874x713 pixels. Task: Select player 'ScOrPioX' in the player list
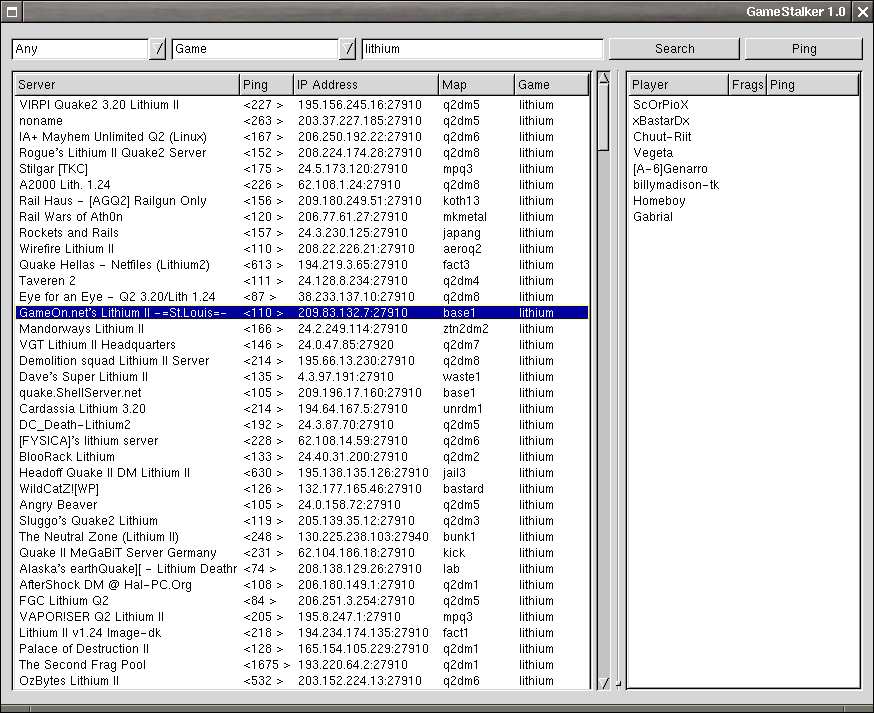[660, 105]
